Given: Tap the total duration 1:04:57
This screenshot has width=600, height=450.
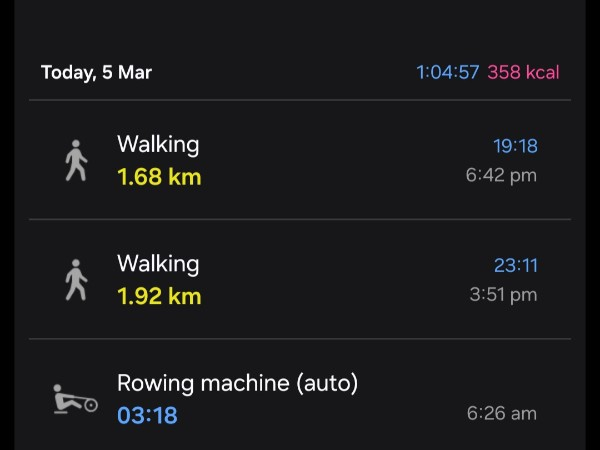Looking at the screenshot, I should [448, 73].
